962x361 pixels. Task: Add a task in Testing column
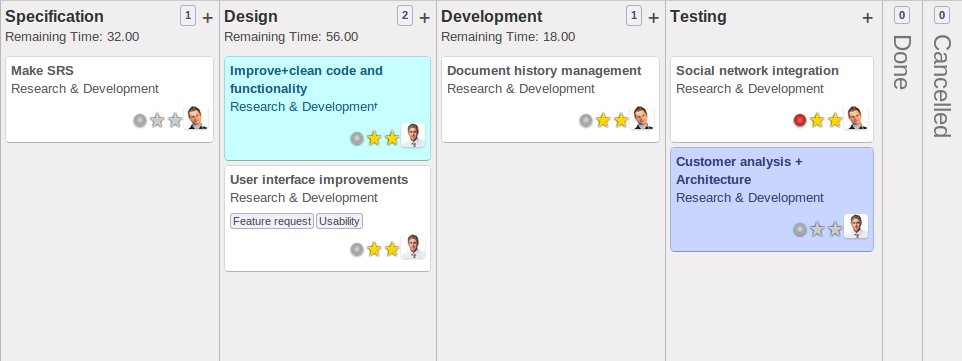tap(868, 18)
